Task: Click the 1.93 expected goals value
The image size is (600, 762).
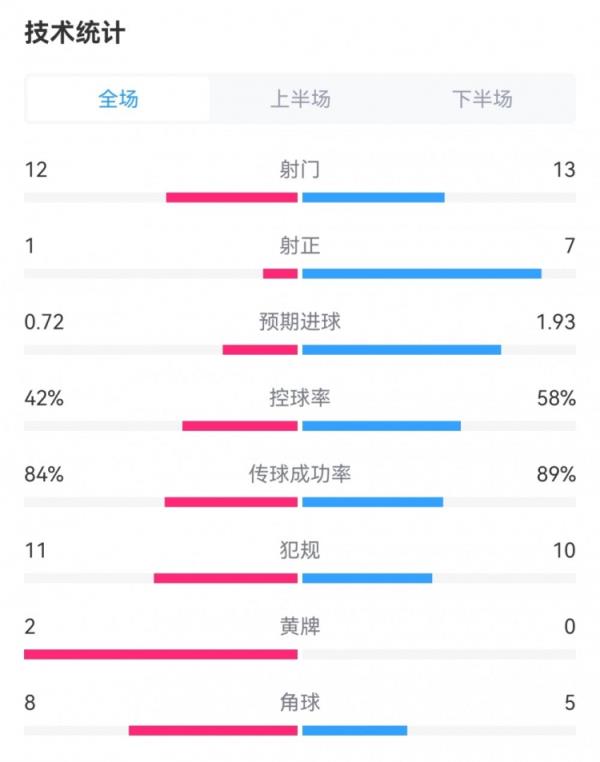Action: click(557, 322)
